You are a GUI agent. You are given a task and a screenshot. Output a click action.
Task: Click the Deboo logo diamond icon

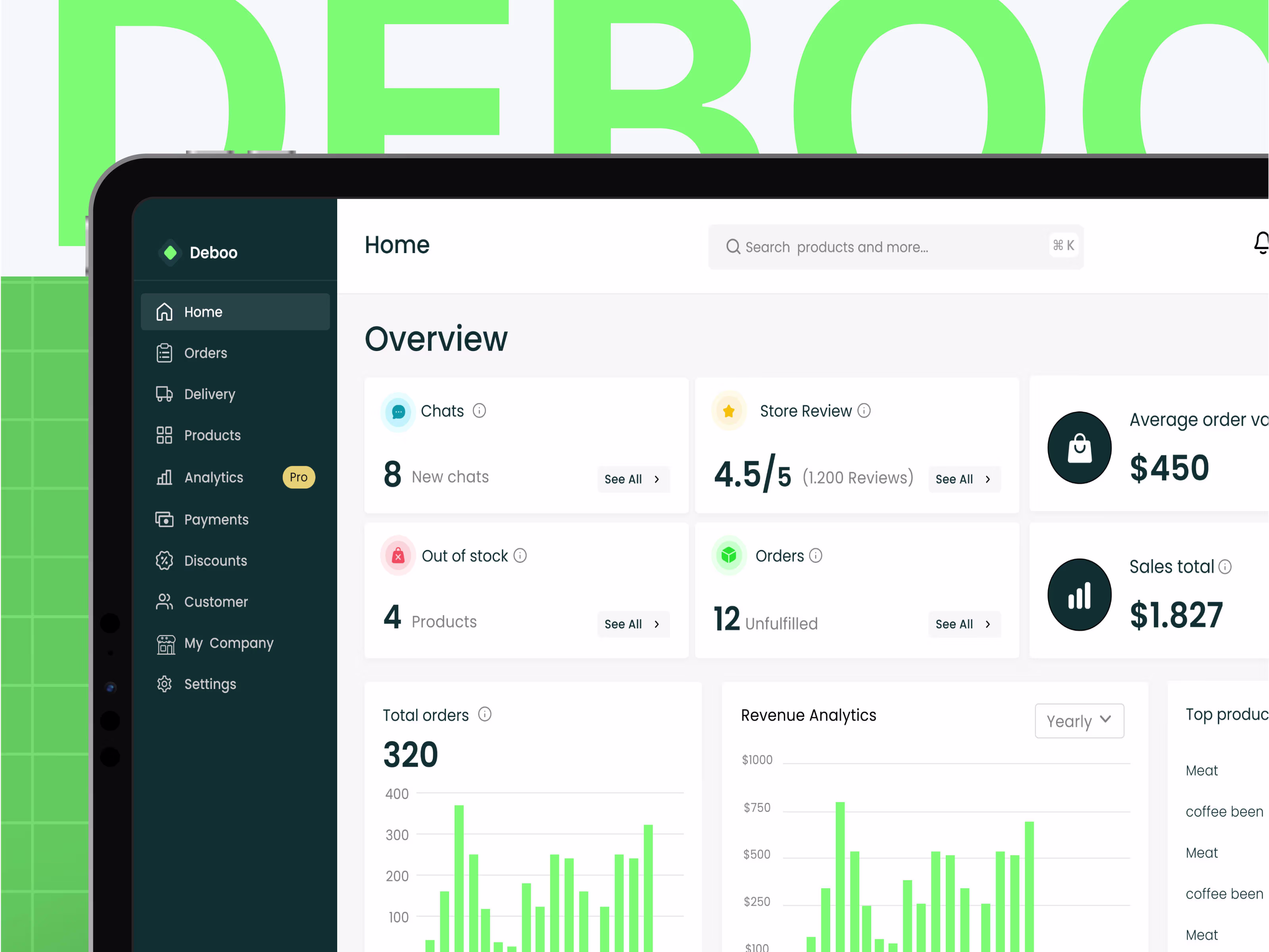171,252
